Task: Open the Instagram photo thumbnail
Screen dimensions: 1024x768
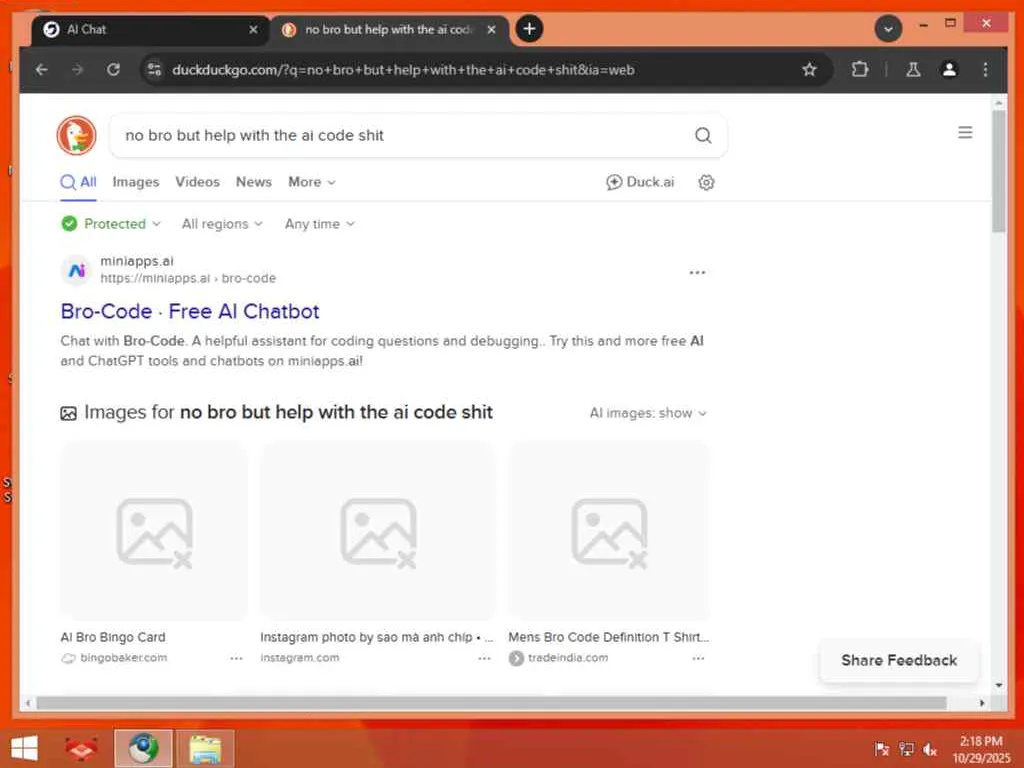Action: pyautogui.click(x=377, y=530)
